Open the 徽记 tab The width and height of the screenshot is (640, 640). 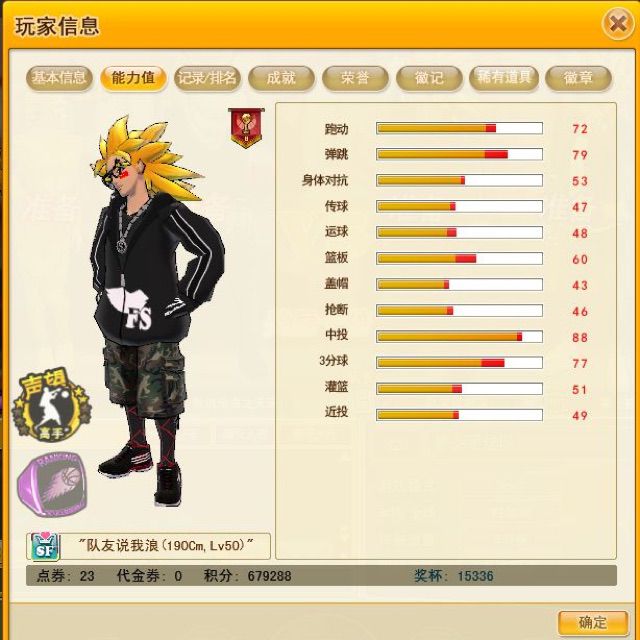pyautogui.click(x=429, y=77)
